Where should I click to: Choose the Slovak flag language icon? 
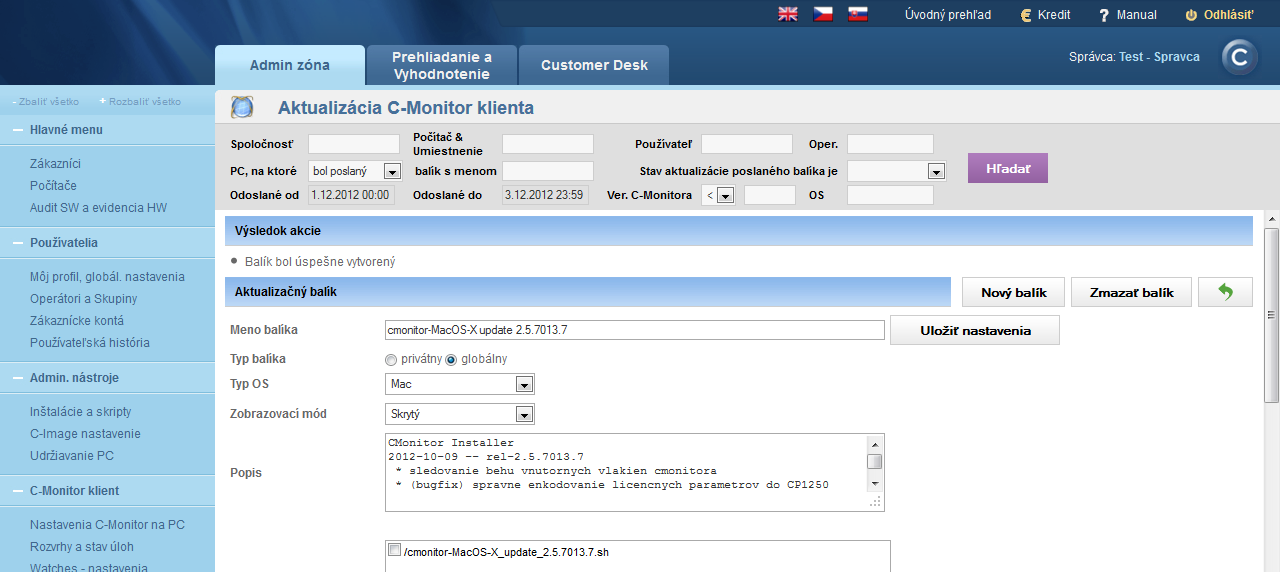click(857, 14)
